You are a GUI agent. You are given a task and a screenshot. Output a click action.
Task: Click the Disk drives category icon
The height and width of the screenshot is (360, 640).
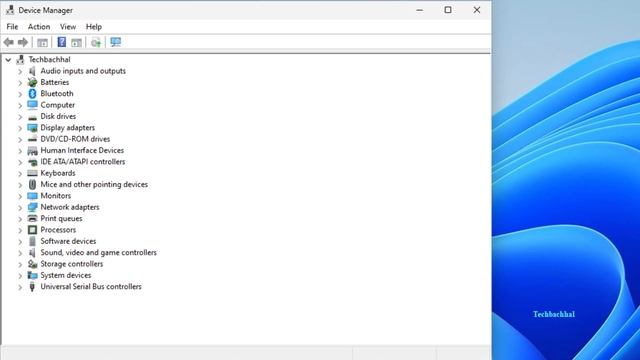click(32, 117)
